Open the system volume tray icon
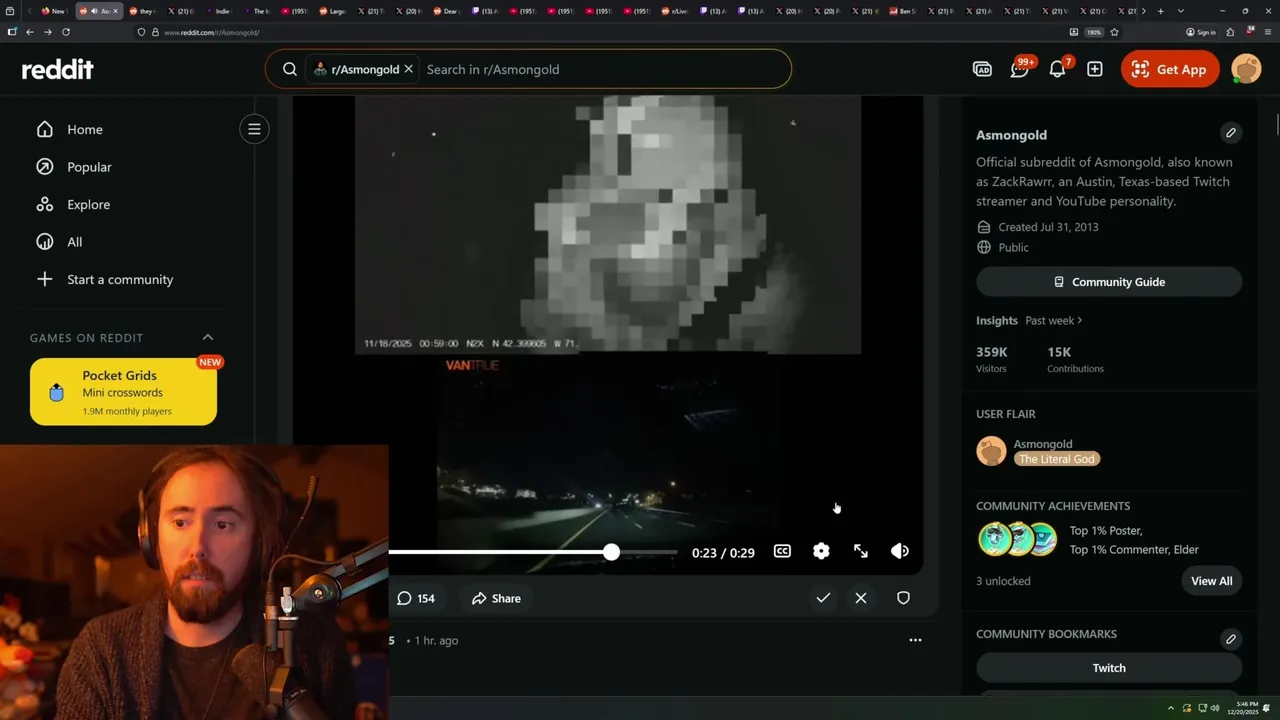This screenshot has width=1280, height=720. (1215, 708)
